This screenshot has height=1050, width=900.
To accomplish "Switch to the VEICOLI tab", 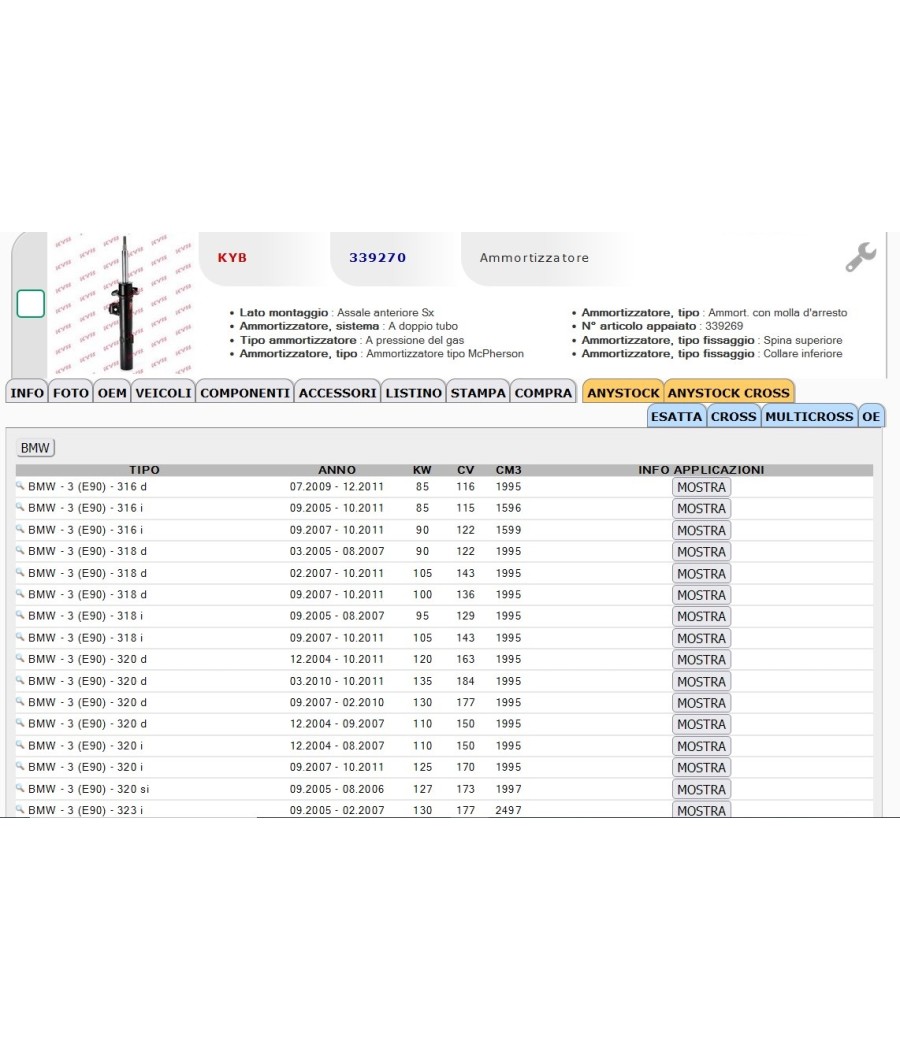I will [x=163, y=392].
